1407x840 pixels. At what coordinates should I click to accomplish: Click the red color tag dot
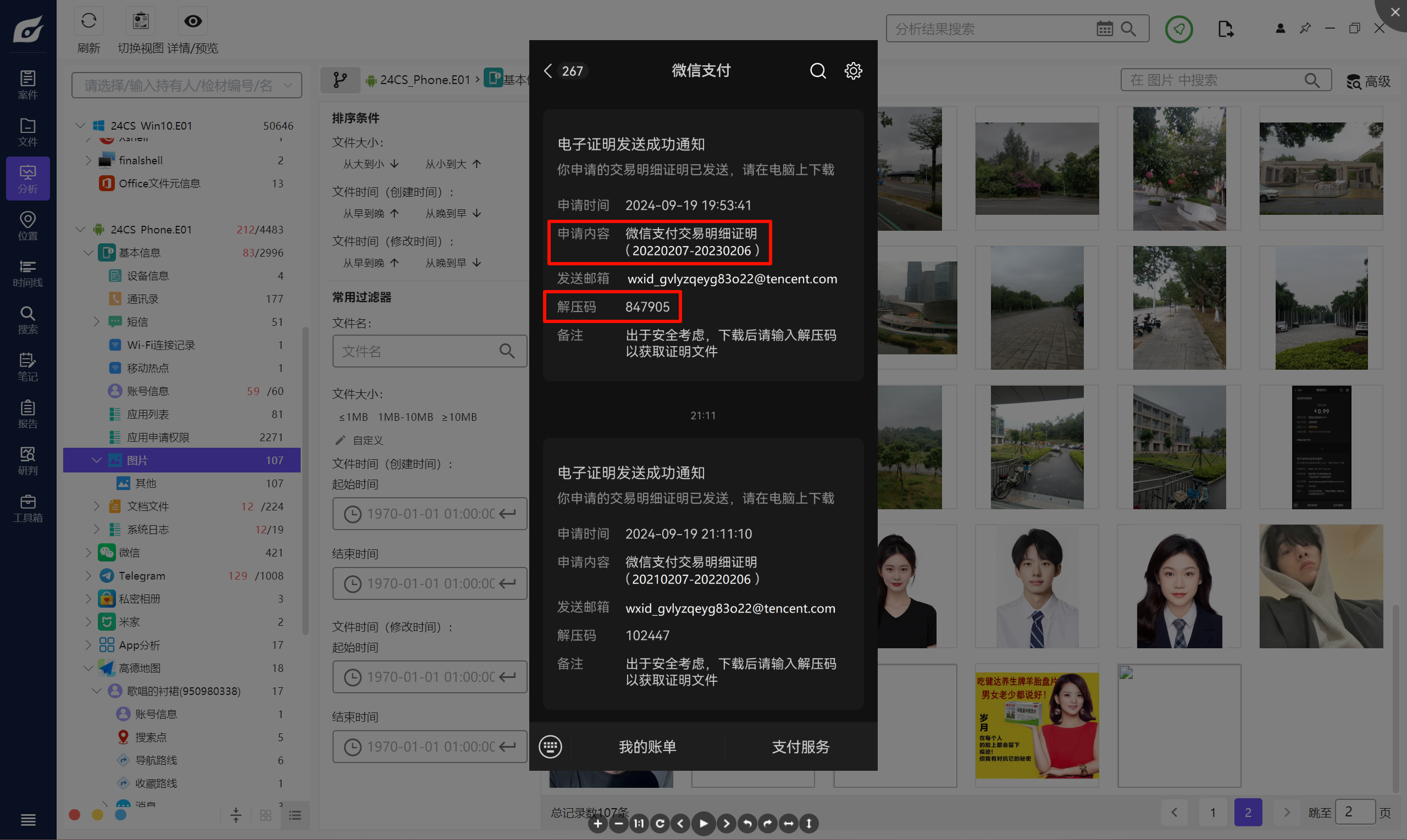[x=74, y=815]
